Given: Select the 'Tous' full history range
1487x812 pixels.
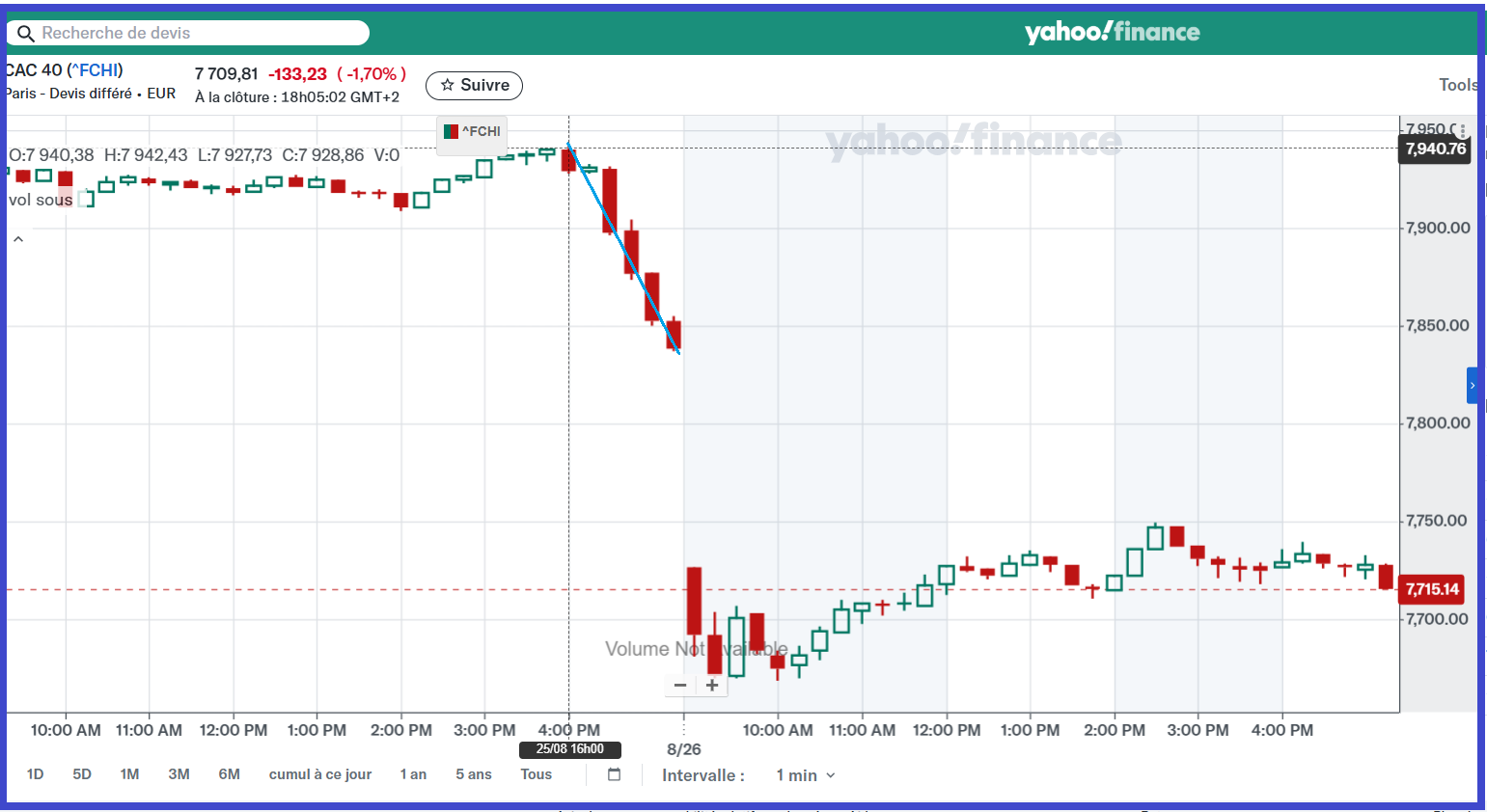Looking at the screenshot, I should point(536,774).
